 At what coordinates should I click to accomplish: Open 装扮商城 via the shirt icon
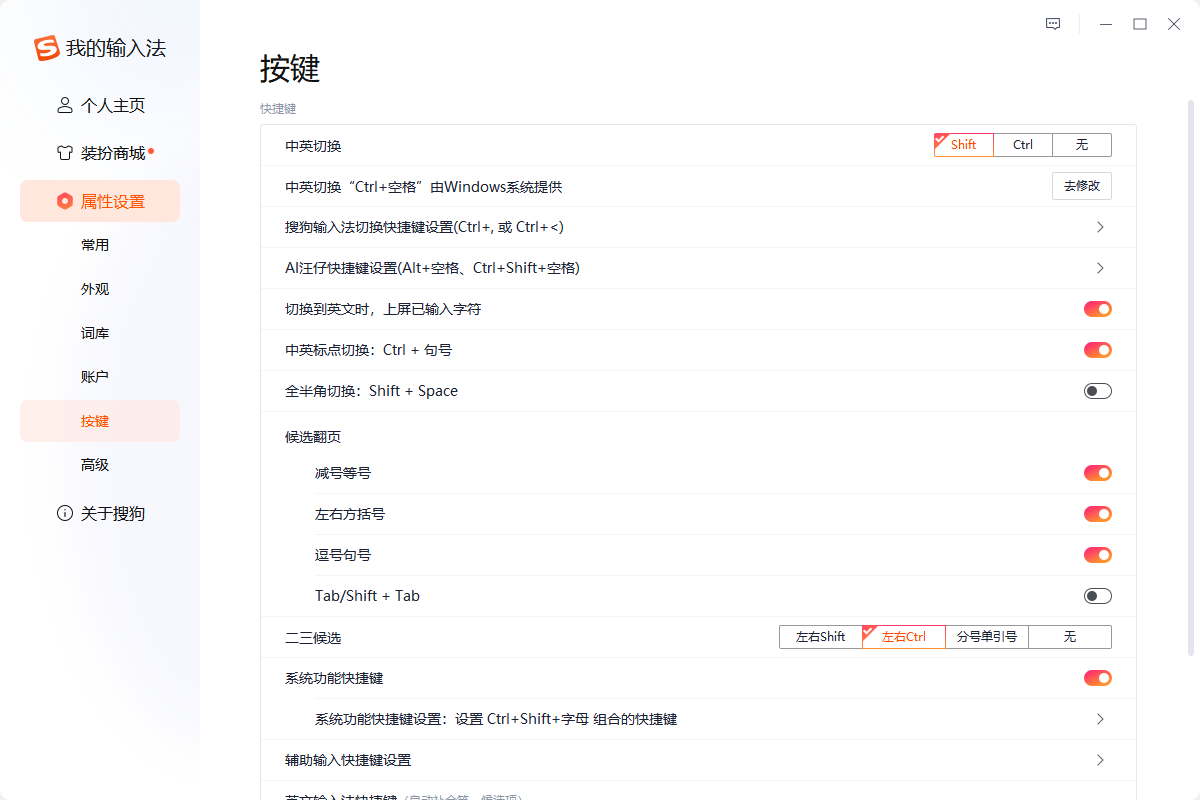point(64,152)
